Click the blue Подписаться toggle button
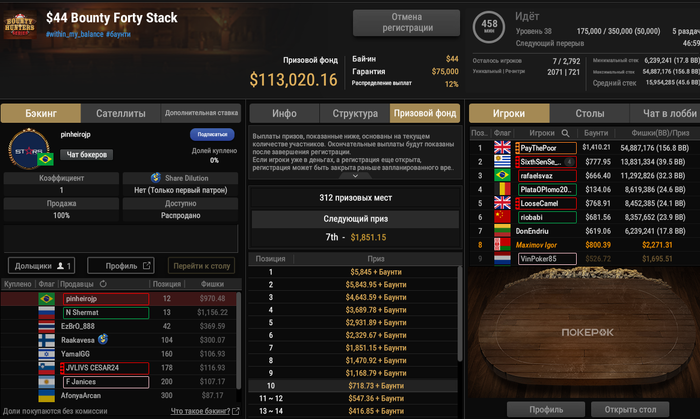The height and width of the screenshot is (419, 700). (x=212, y=134)
